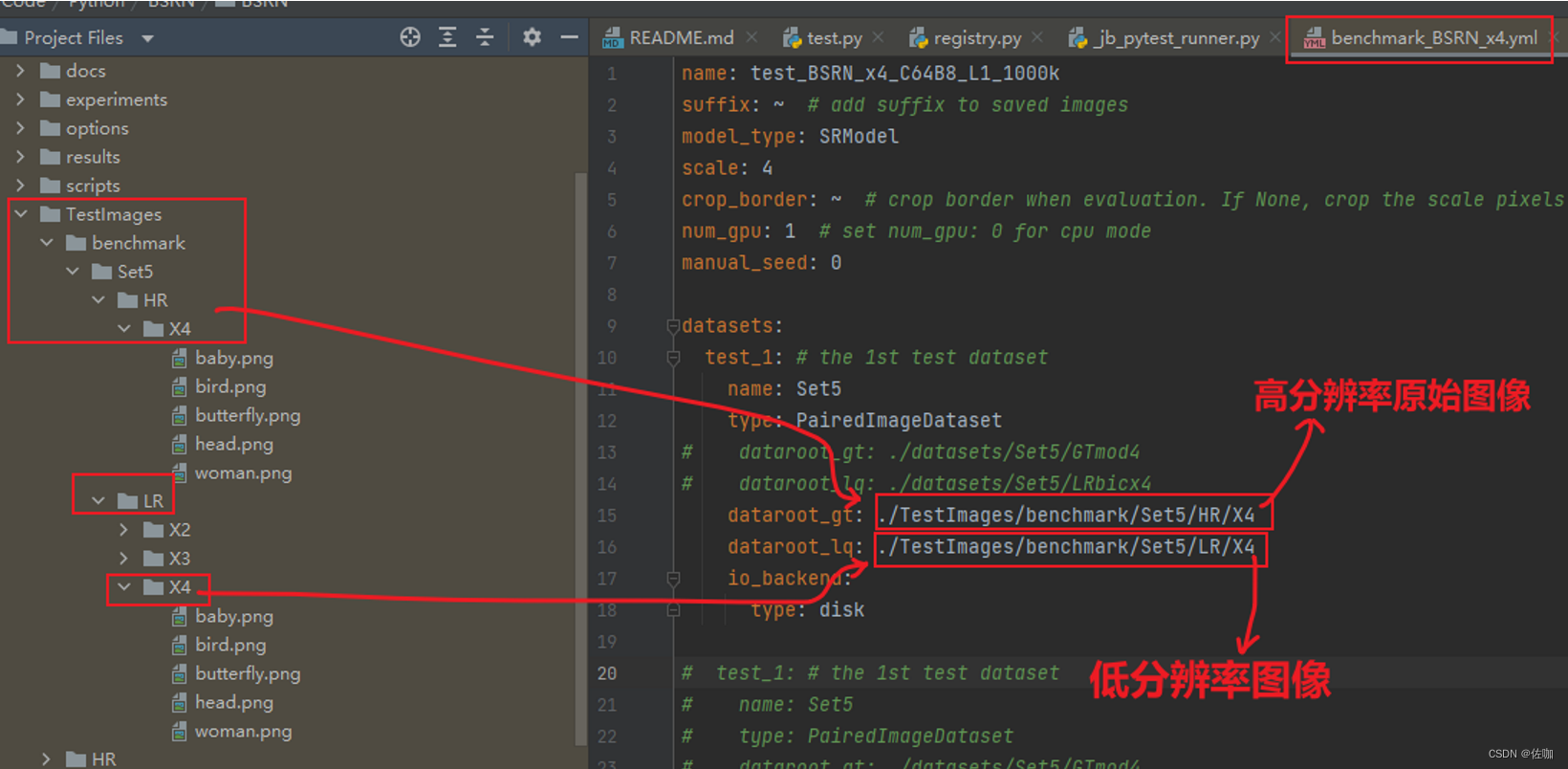Collapse the Set5 folder chevron
The width and height of the screenshot is (1568, 769).
tap(72, 272)
